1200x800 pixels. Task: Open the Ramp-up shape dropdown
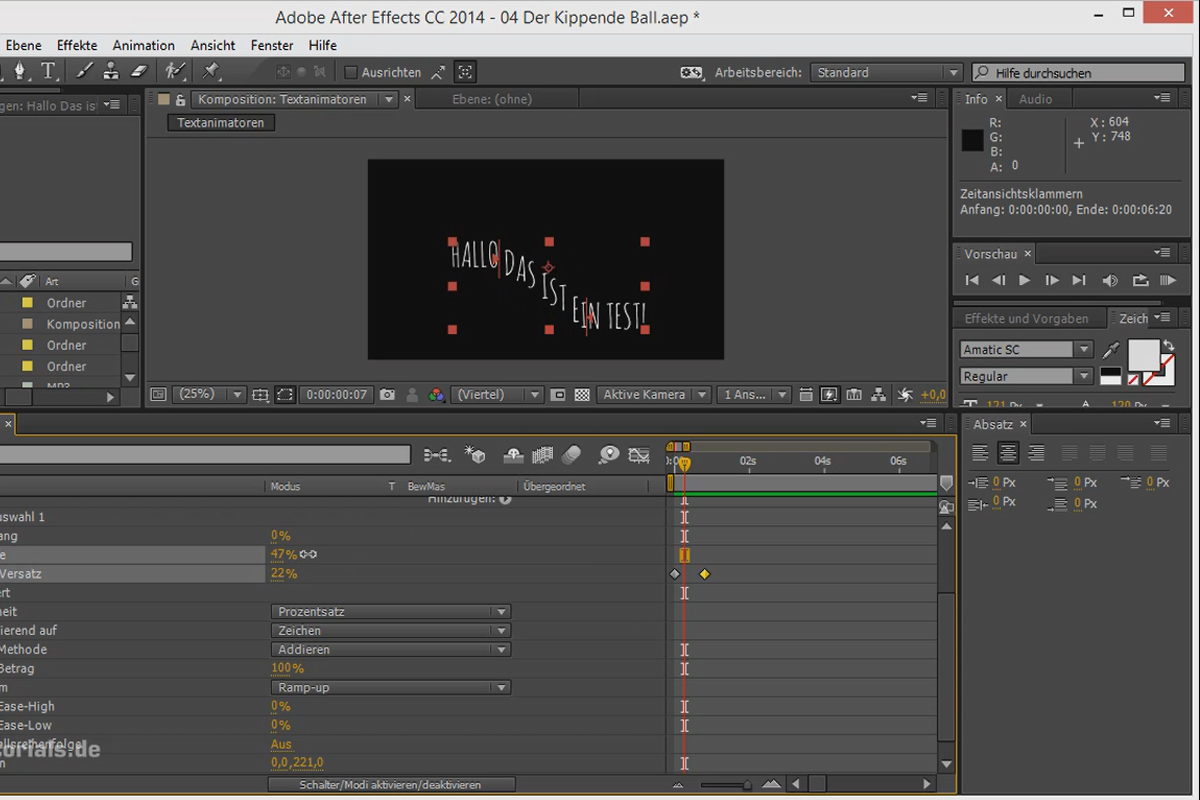coord(391,688)
